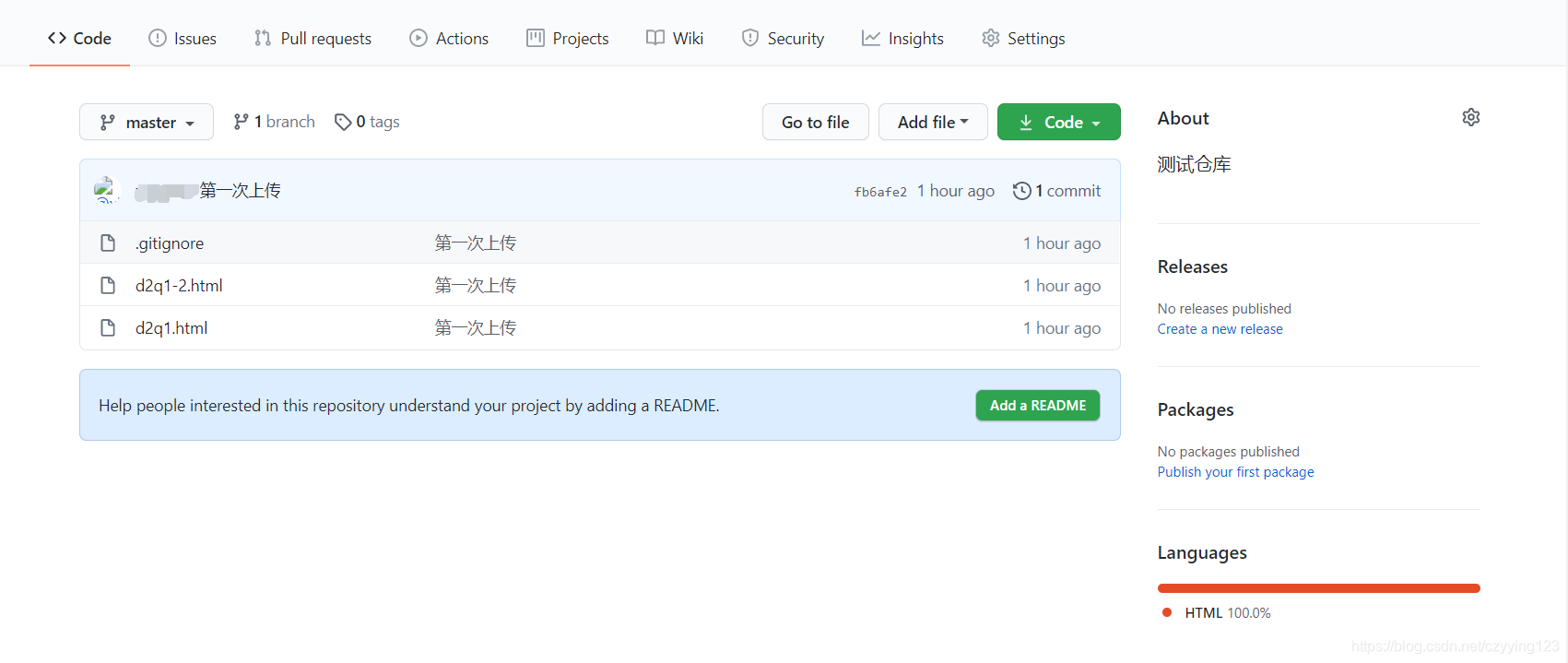Click the HTML language bar
The image size is (1568, 663).
click(1319, 588)
